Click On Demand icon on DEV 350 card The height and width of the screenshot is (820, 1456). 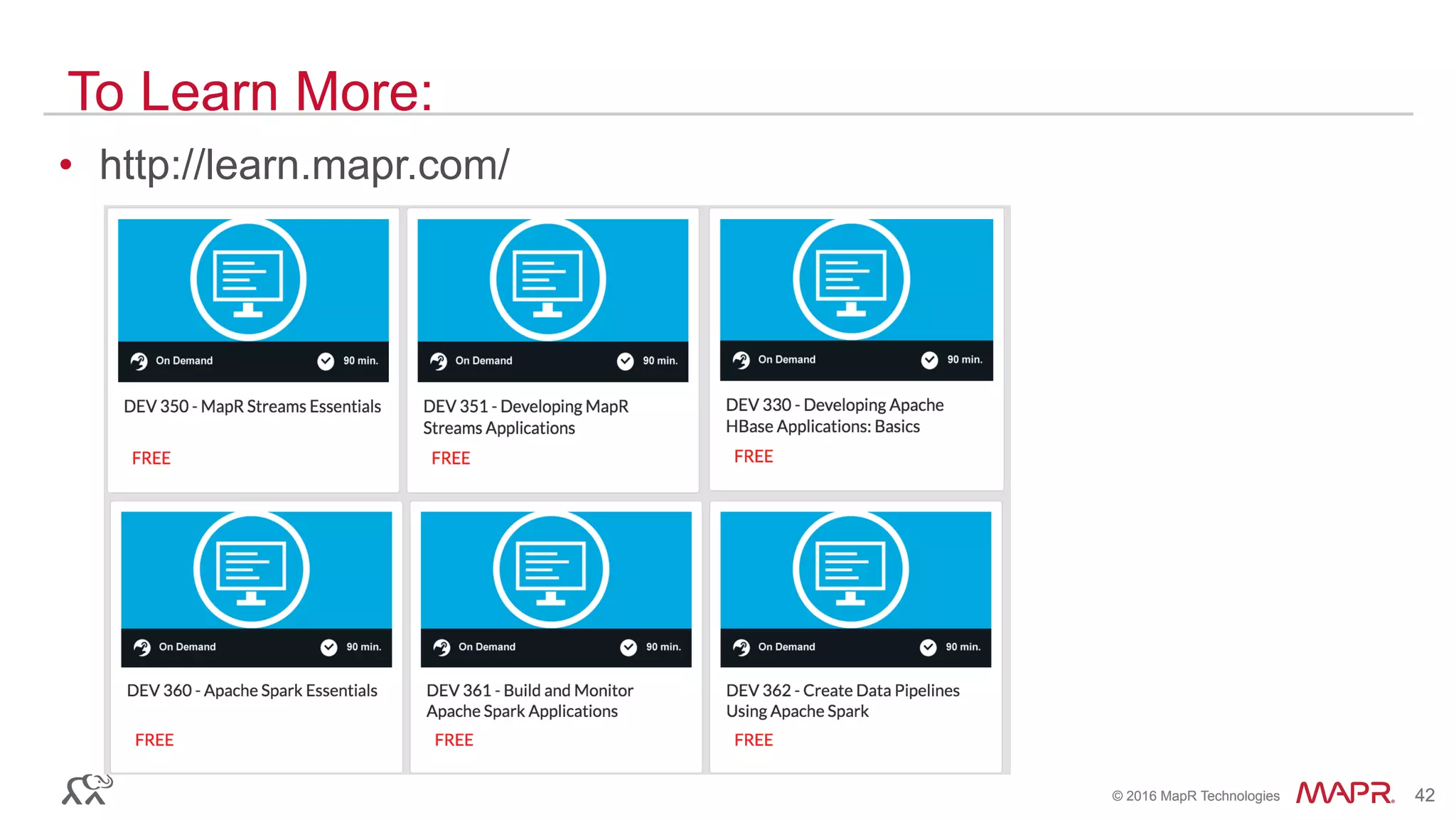click(139, 361)
